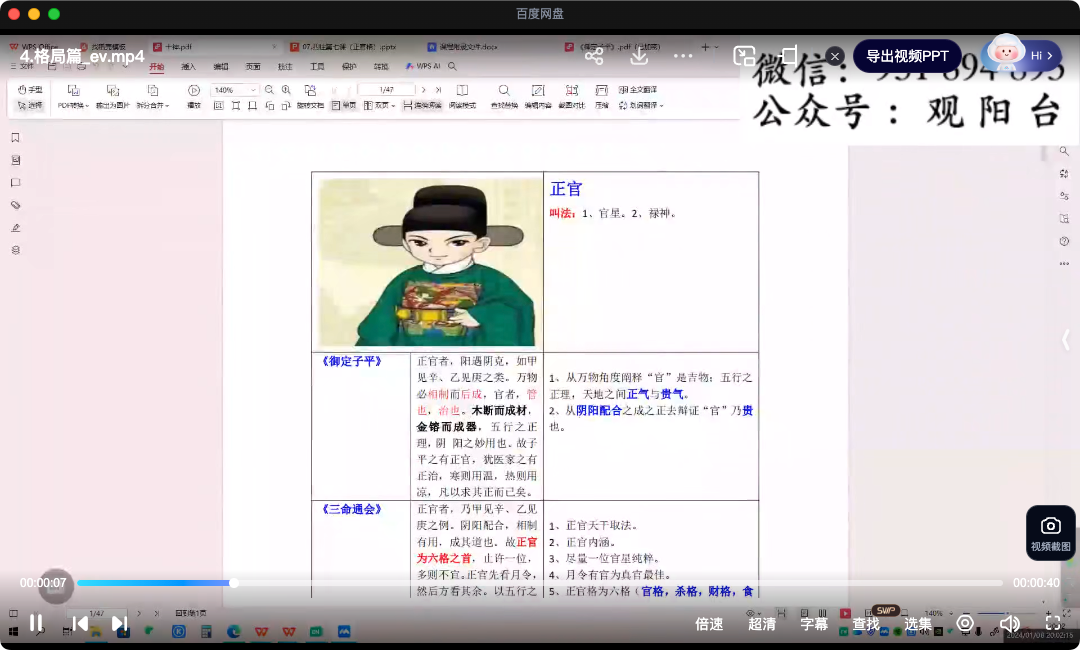Click the video progress bar to seek
The height and width of the screenshot is (650, 1080).
pyautogui.click(x=540, y=583)
